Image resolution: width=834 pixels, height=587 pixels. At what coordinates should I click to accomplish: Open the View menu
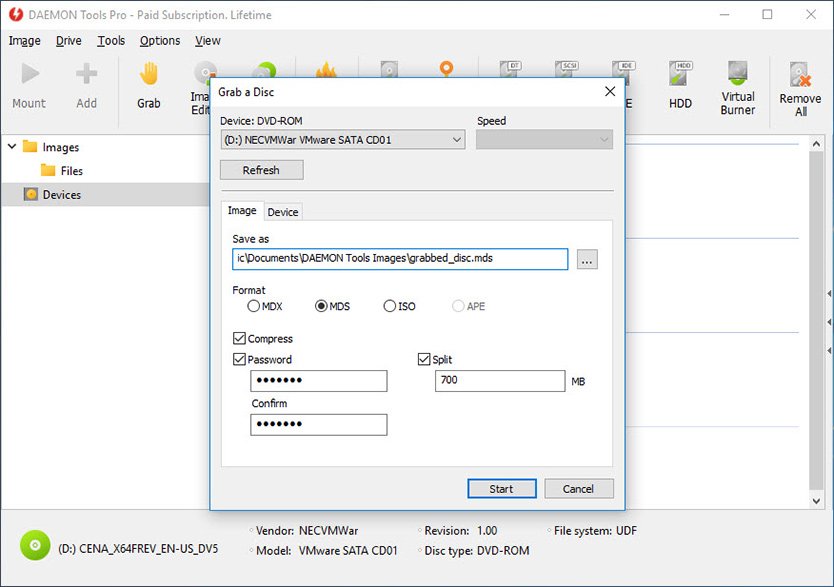[207, 41]
